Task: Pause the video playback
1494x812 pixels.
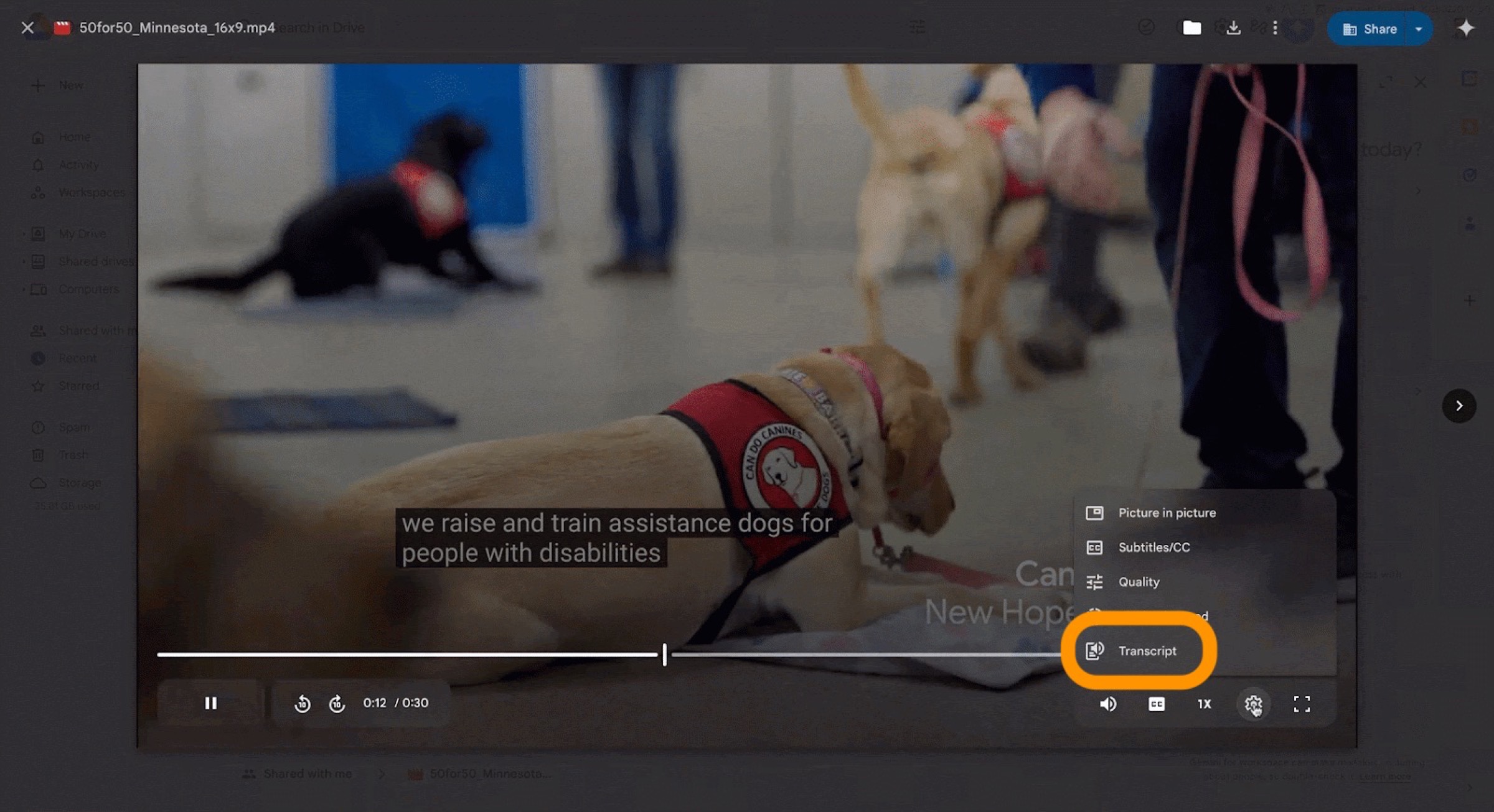Action: [210, 703]
